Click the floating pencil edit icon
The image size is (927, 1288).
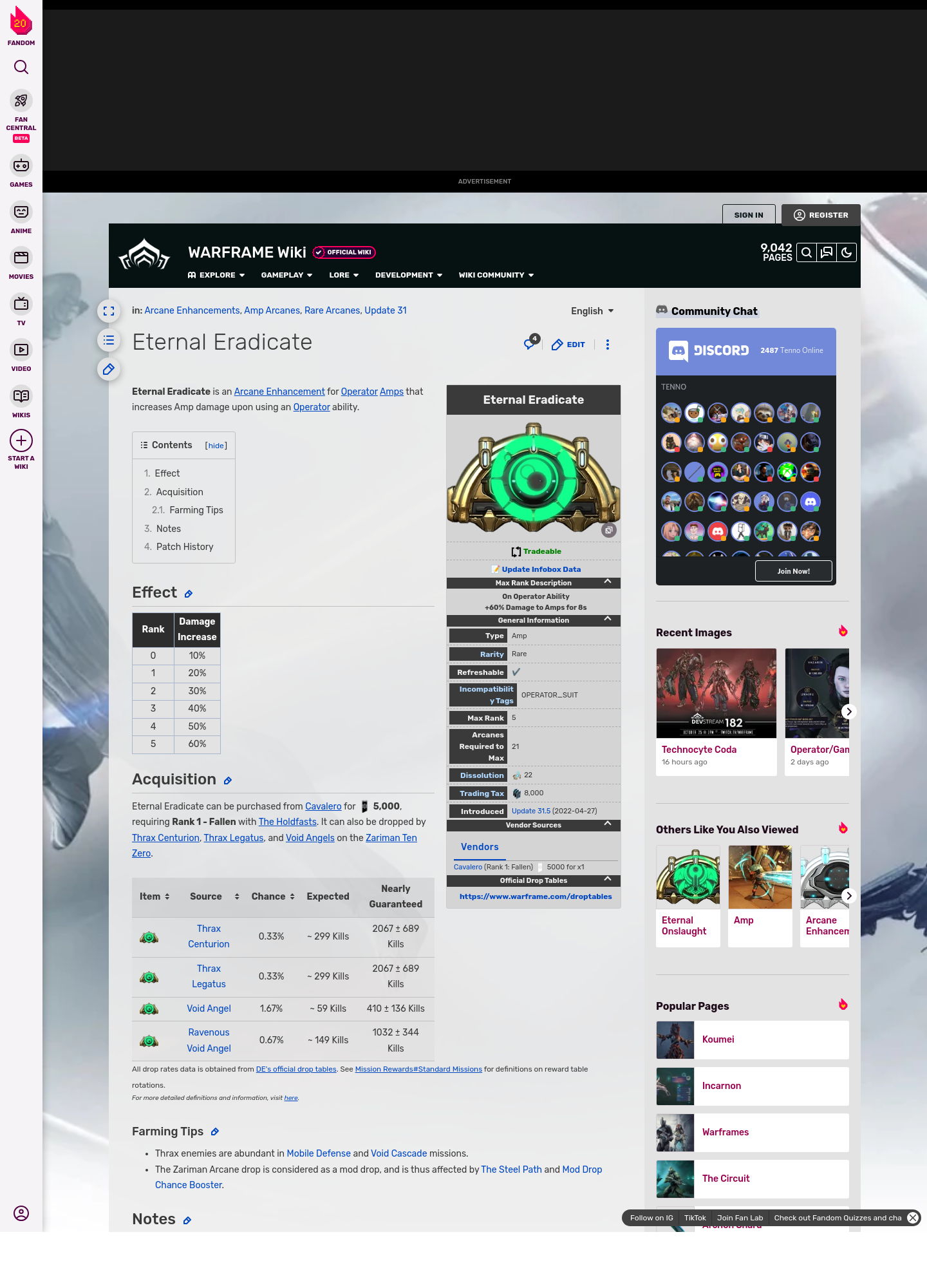click(x=109, y=369)
